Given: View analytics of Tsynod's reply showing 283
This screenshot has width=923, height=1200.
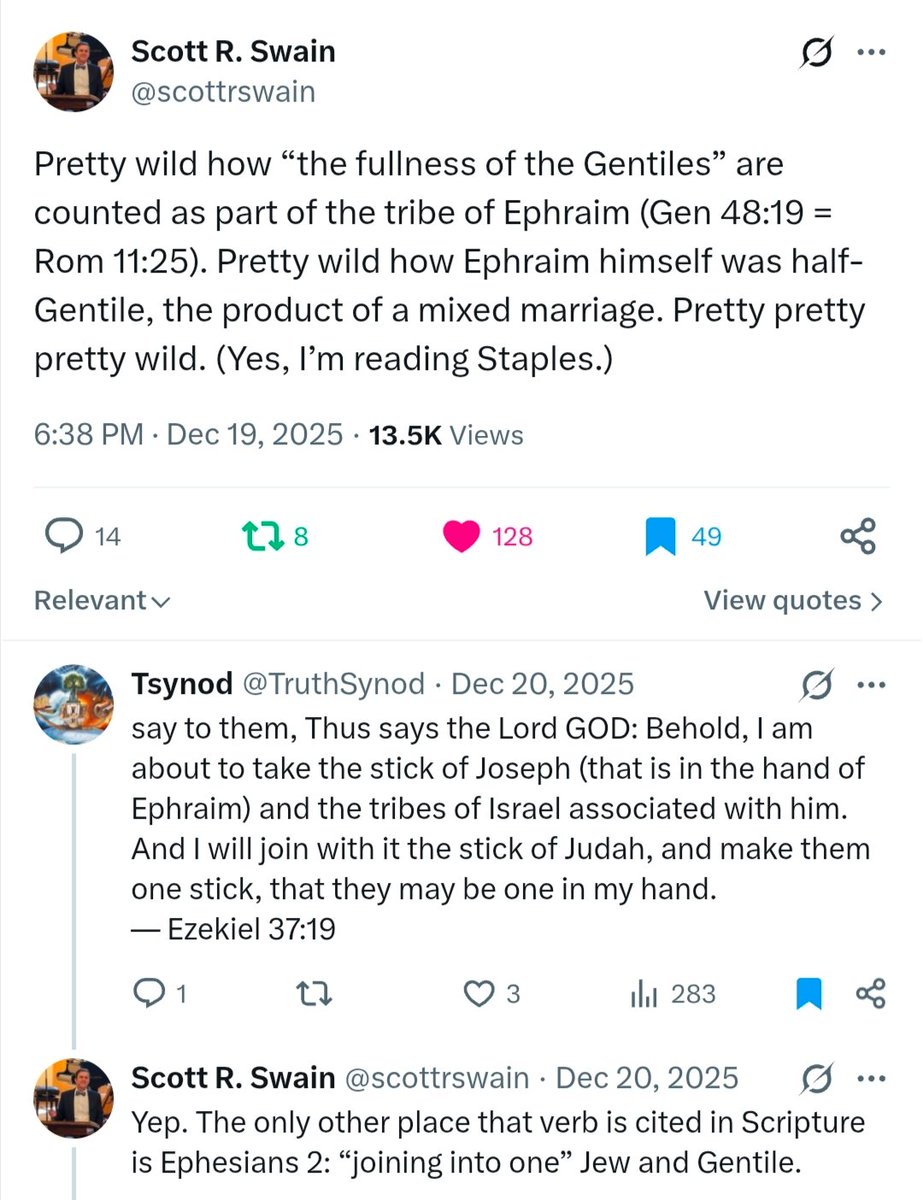Looking at the screenshot, I should [672, 993].
